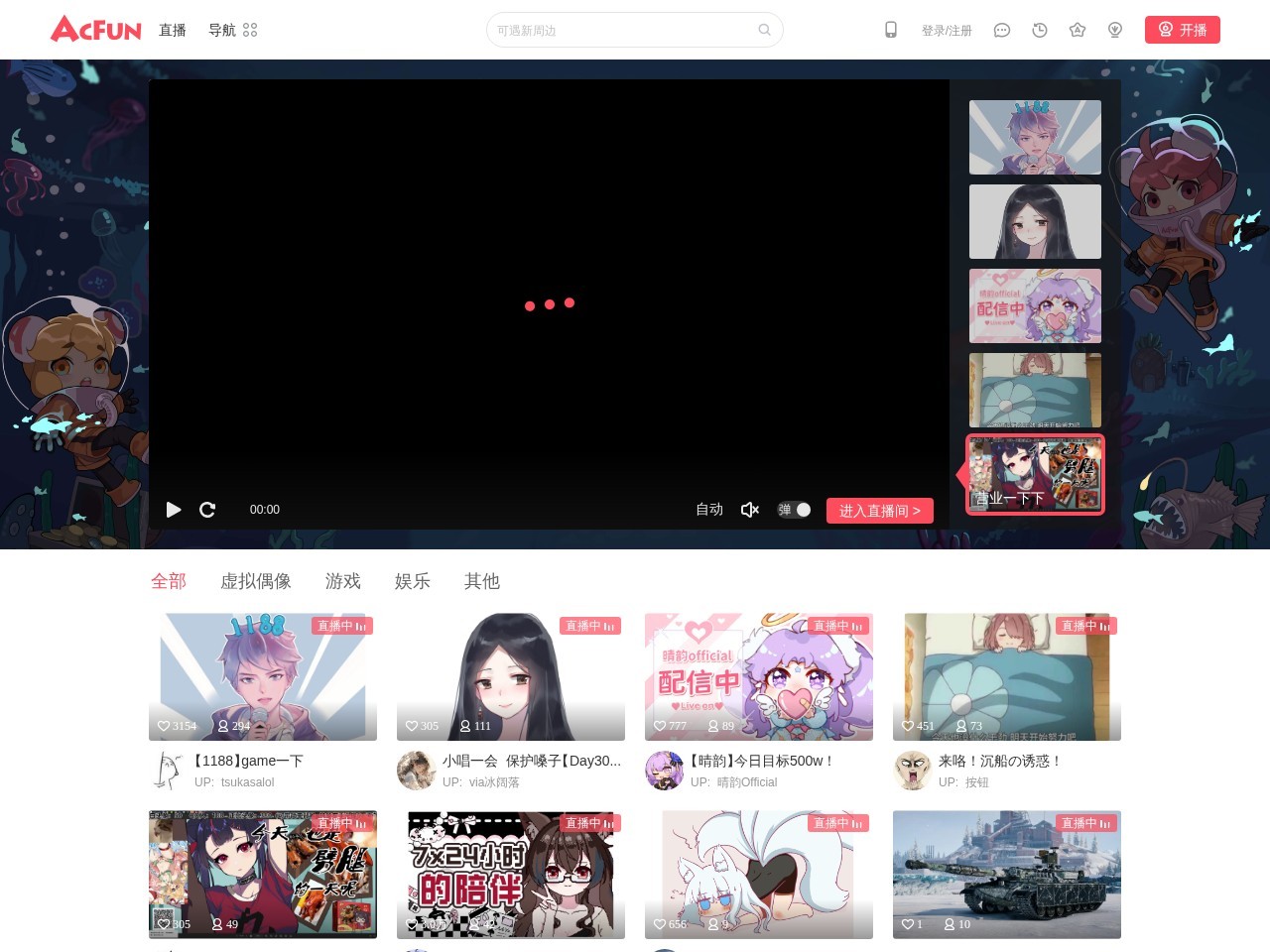1270x952 pixels.
Task: Click the 来咯！沉船の诱惑！ title
Action: click(x=1000, y=761)
